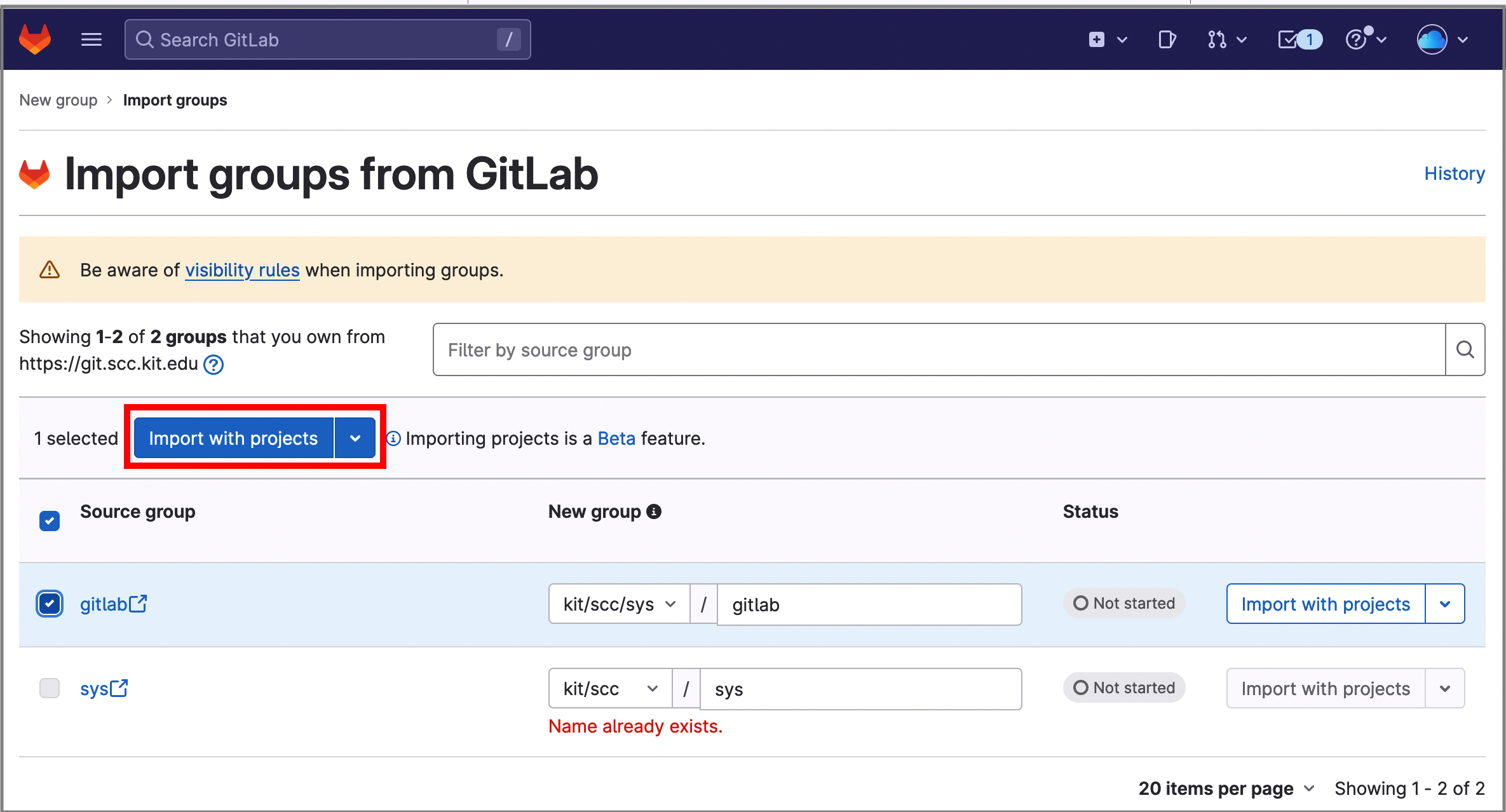Click Import with projects for sys row
The height and width of the screenshot is (812, 1506).
[x=1326, y=688]
